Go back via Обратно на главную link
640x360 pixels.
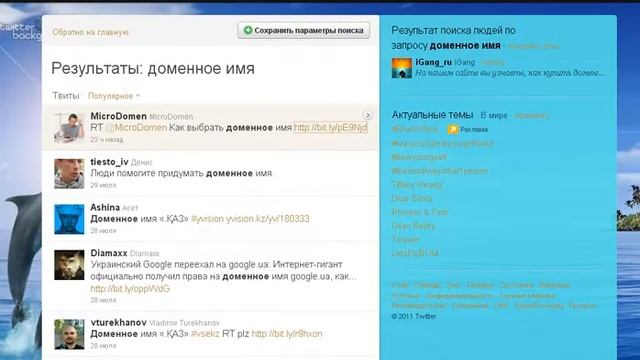coord(90,32)
